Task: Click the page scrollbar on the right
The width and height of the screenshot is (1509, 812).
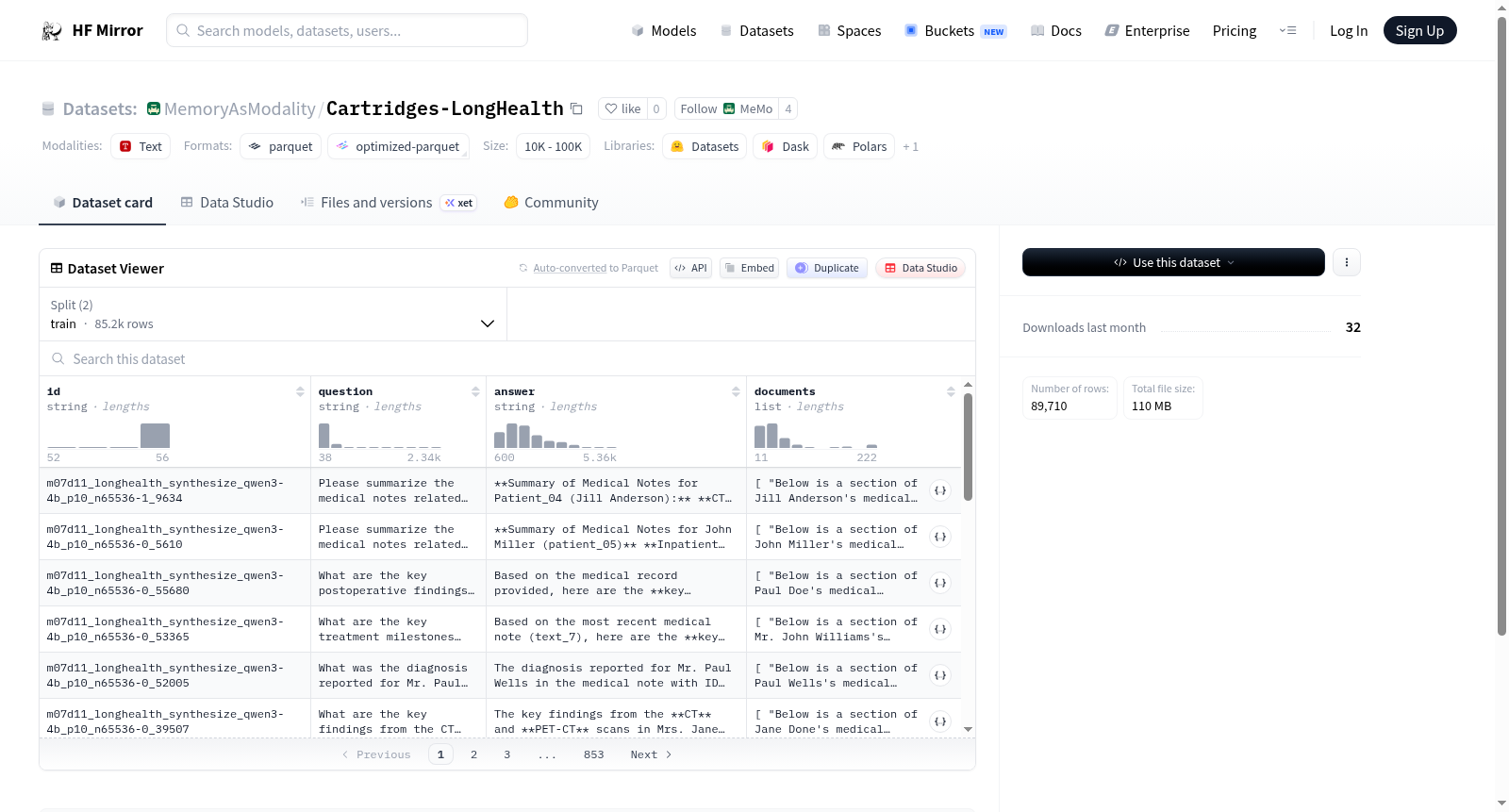Action: (x=1501, y=325)
